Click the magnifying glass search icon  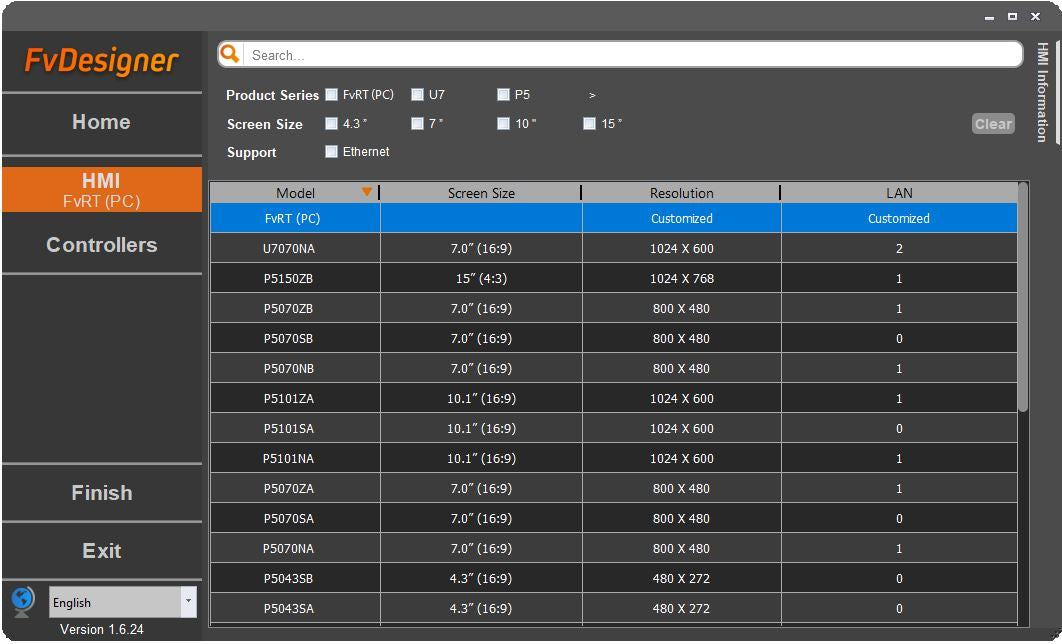click(230, 54)
